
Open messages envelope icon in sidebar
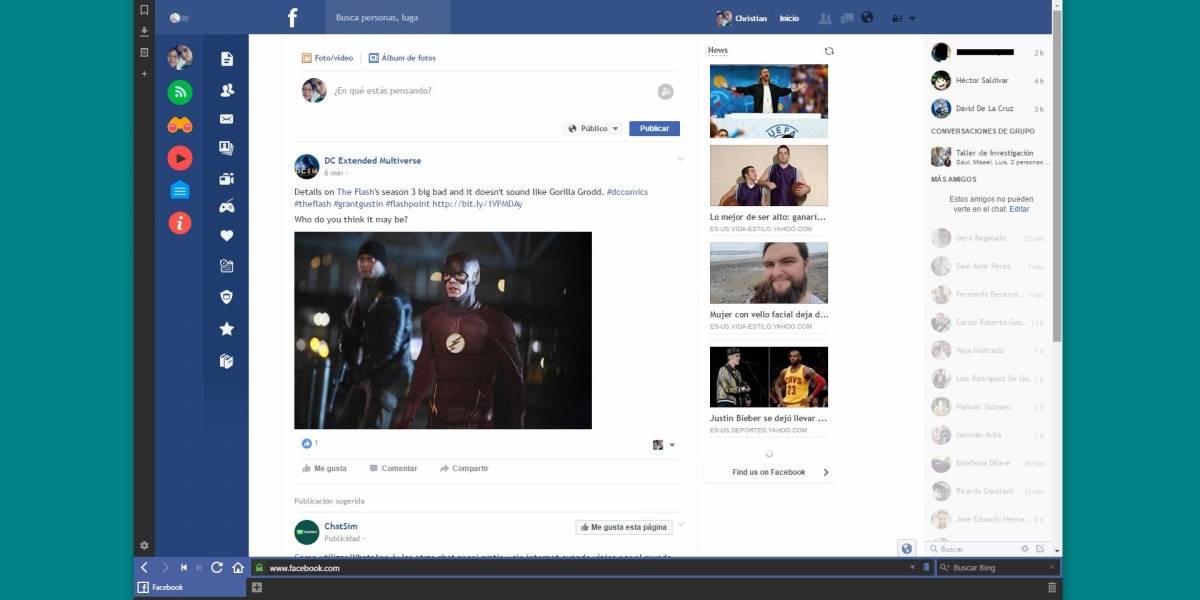point(227,119)
